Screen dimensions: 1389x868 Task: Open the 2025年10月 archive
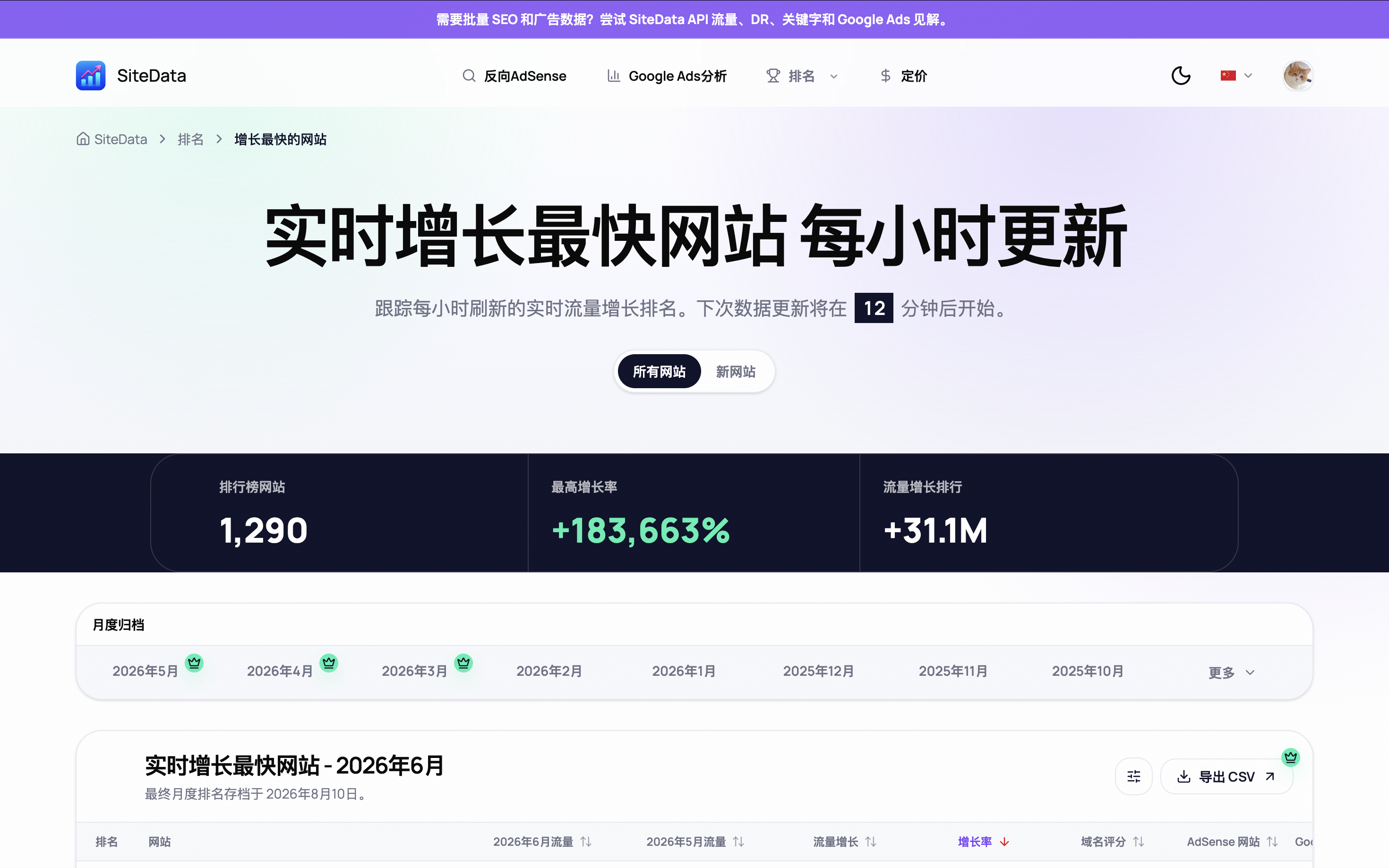[1088, 671]
